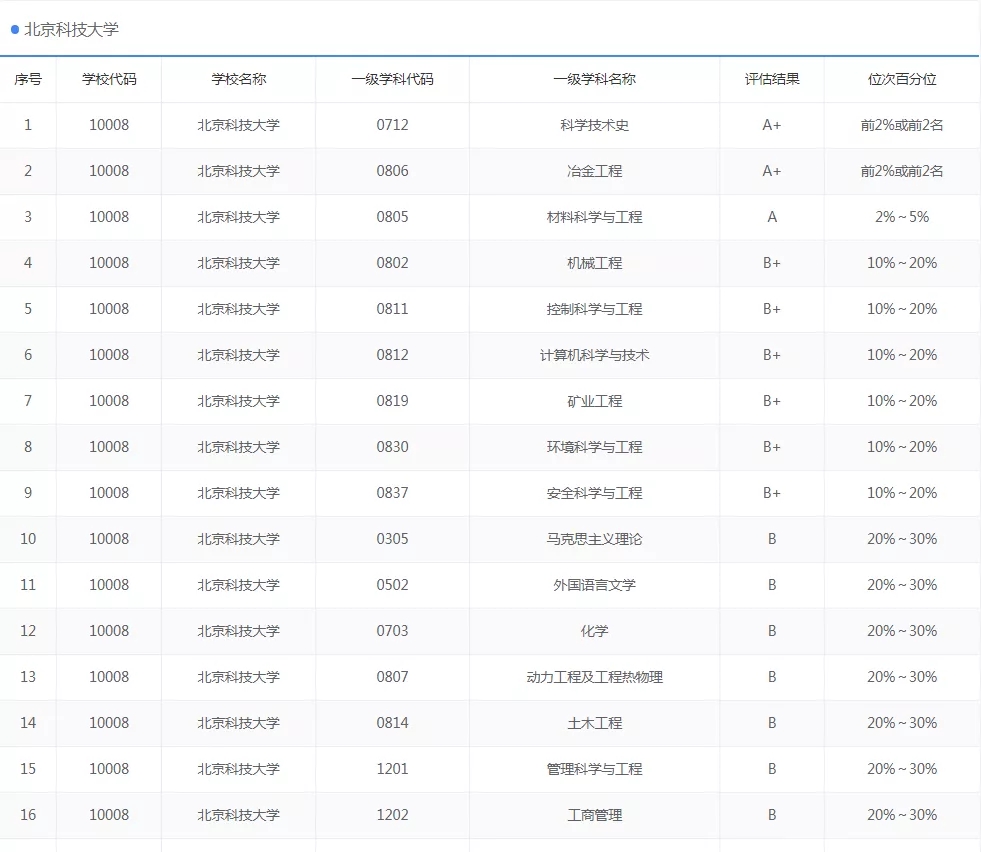Click subject code 0837
Image resolution: width=981 pixels, height=852 pixels.
(x=392, y=493)
